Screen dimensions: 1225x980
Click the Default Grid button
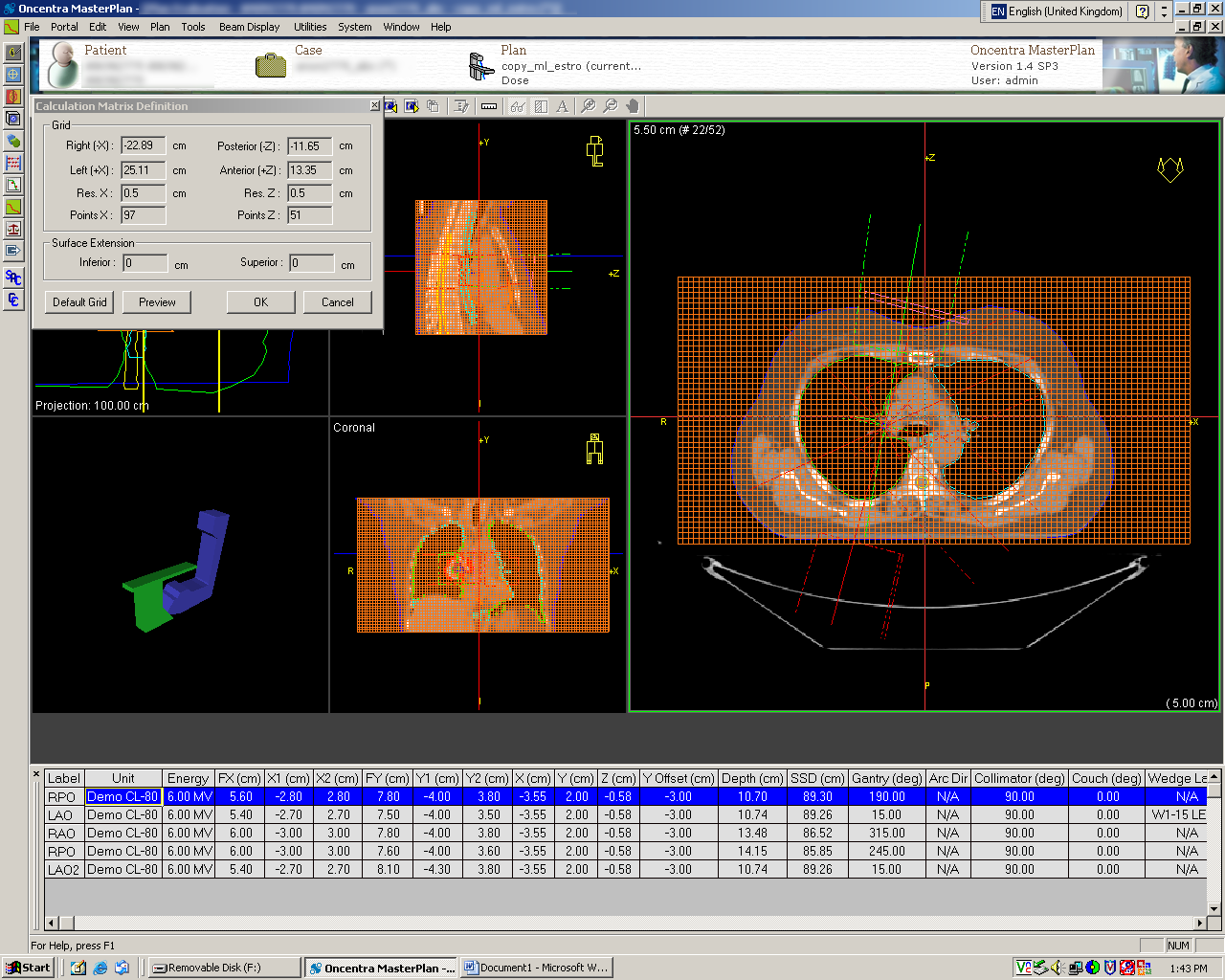(79, 302)
